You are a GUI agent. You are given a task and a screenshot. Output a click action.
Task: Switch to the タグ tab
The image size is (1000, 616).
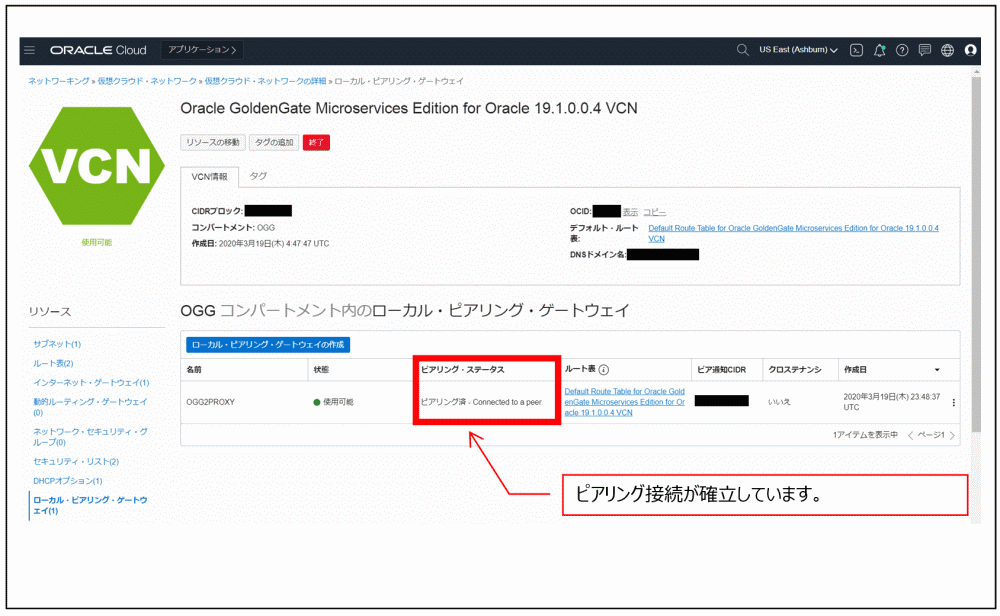pos(258,176)
